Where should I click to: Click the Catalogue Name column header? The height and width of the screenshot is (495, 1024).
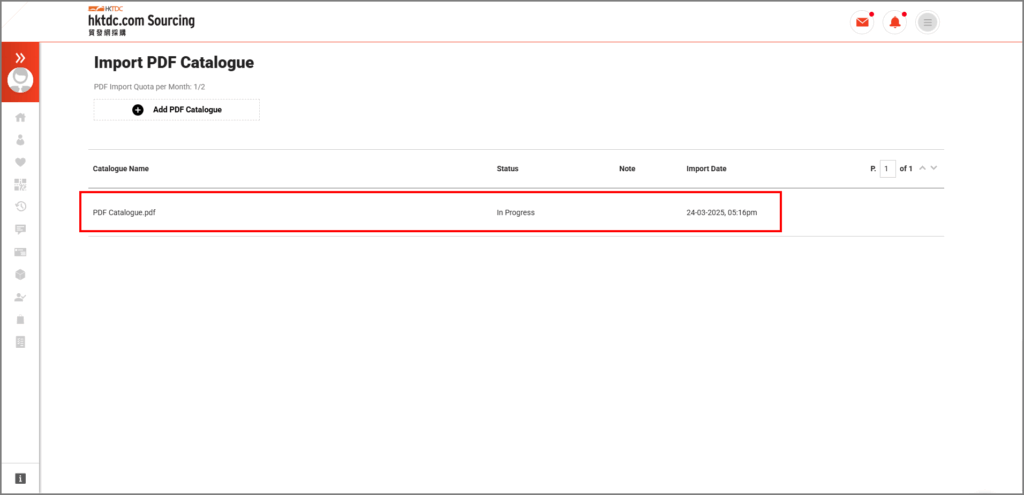tap(121, 169)
